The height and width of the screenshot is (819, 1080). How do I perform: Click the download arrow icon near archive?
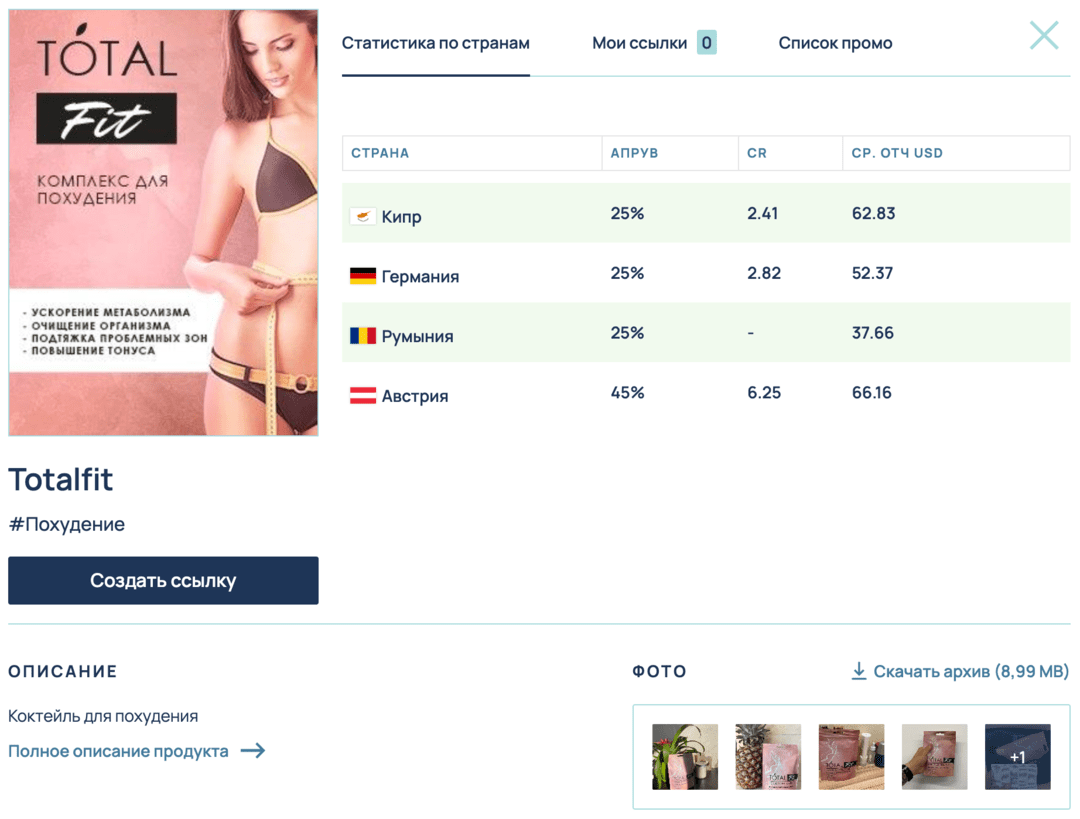point(859,671)
